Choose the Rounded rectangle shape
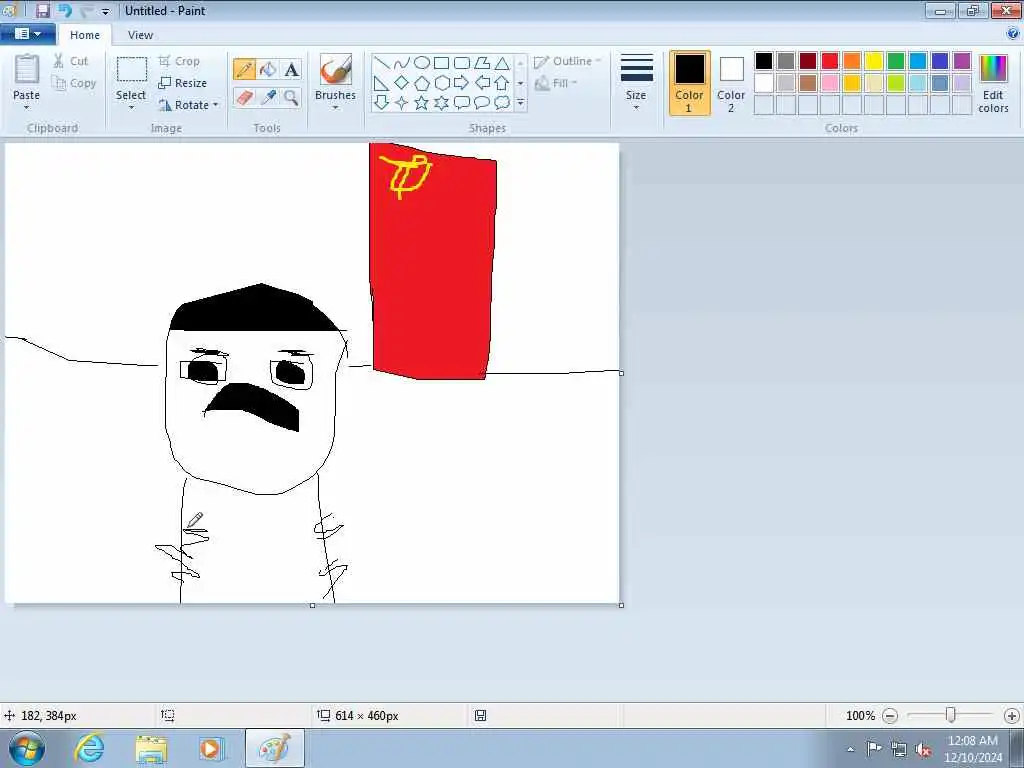1024x768 pixels. point(462,63)
